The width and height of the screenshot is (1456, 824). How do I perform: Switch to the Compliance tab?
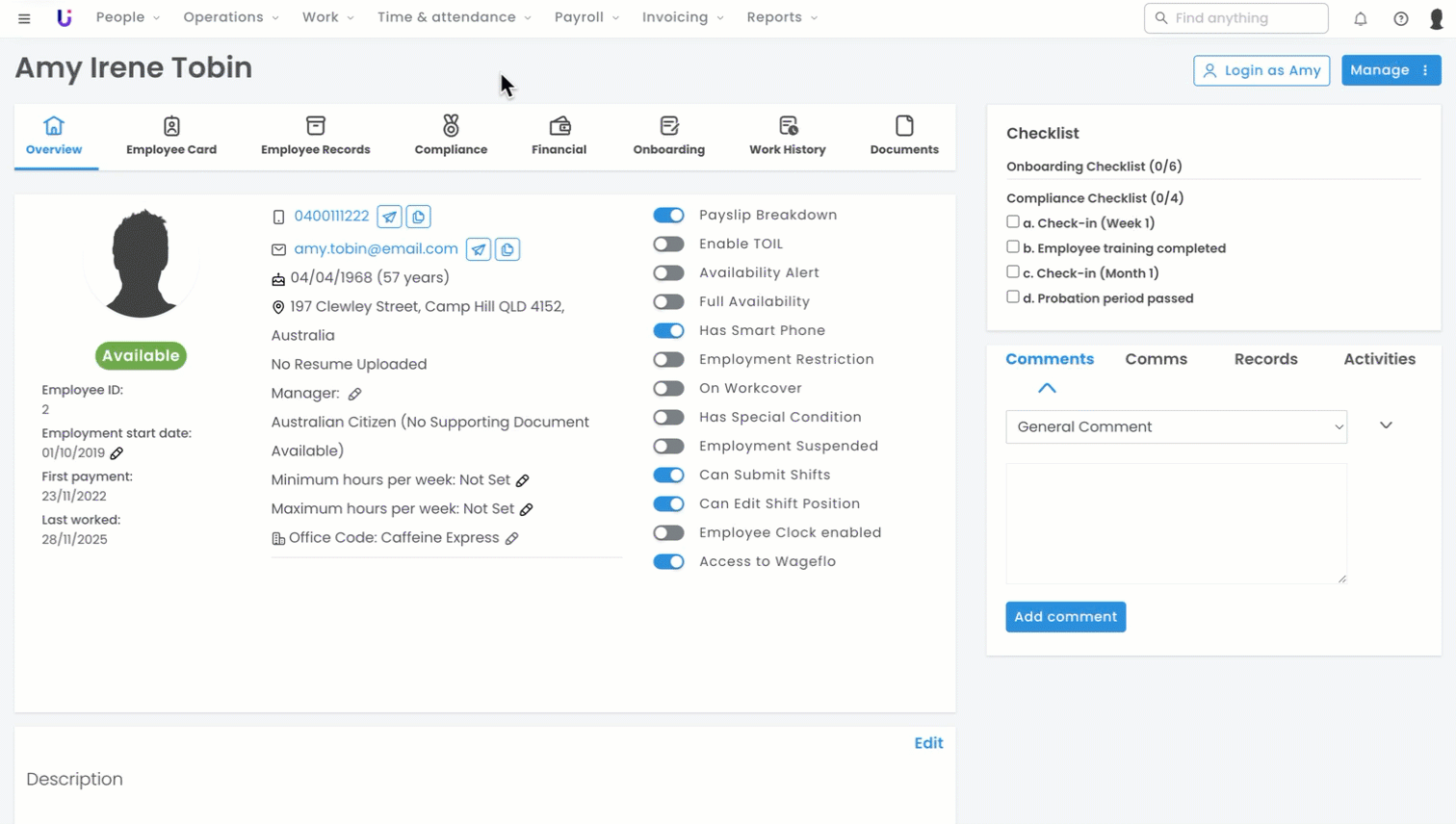(451, 136)
